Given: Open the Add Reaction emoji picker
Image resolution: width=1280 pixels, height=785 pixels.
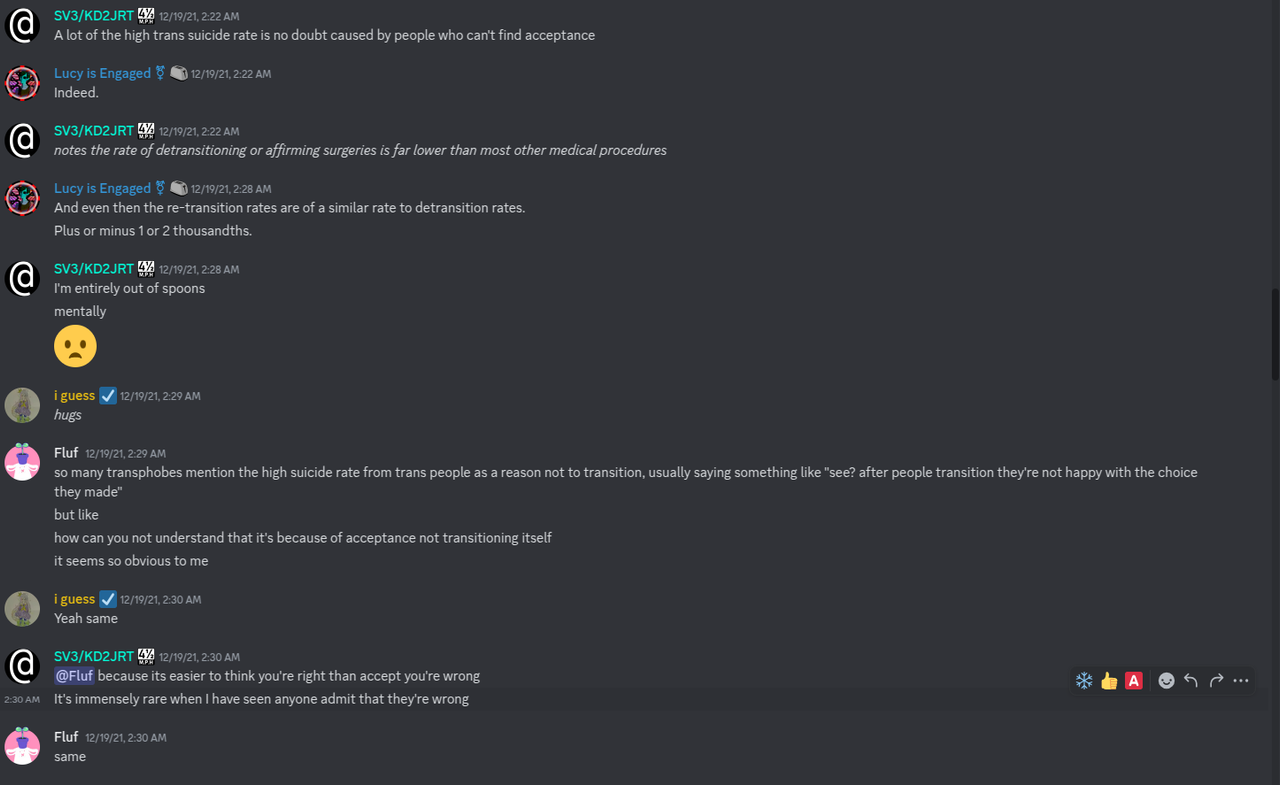Looking at the screenshot, I should [1166, 681].
